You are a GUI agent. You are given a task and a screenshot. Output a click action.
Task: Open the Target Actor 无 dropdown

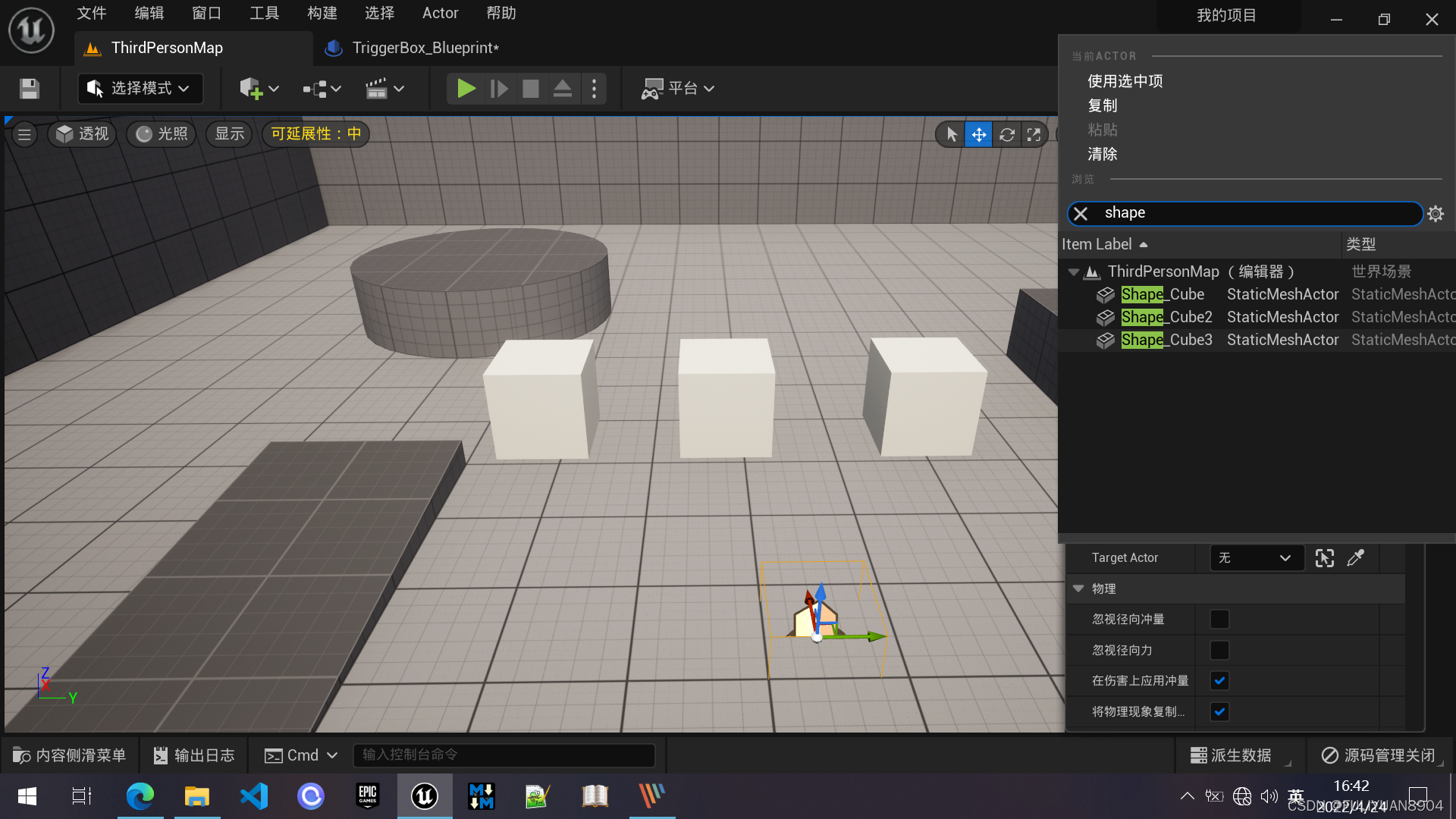(x=1255, y=558)
